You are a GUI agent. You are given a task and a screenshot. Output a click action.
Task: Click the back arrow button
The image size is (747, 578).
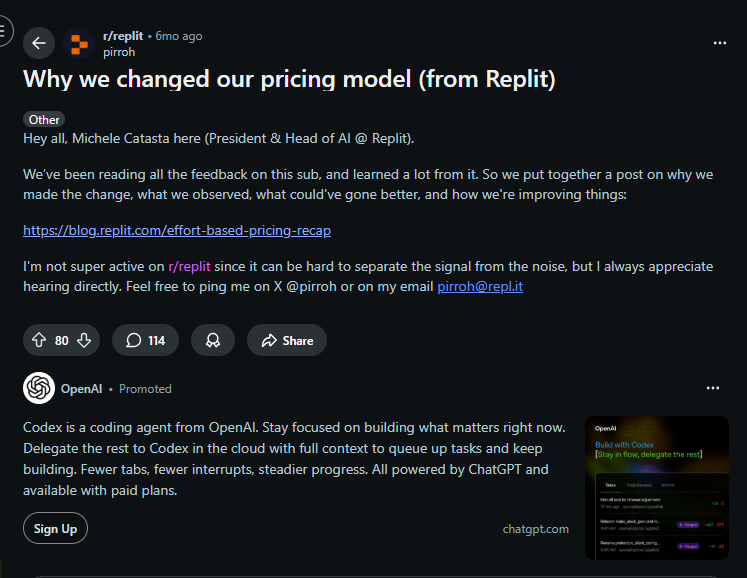[39, 42]
